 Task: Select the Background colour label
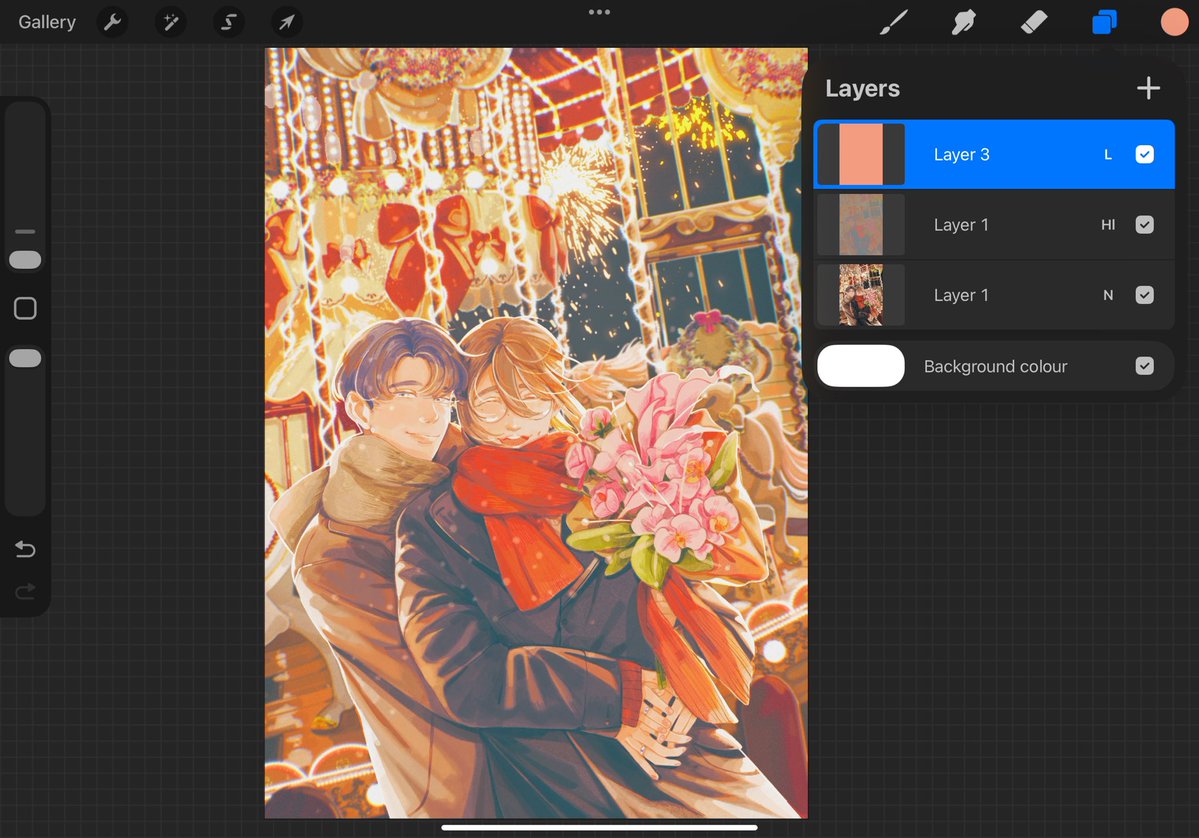(995, 366)
